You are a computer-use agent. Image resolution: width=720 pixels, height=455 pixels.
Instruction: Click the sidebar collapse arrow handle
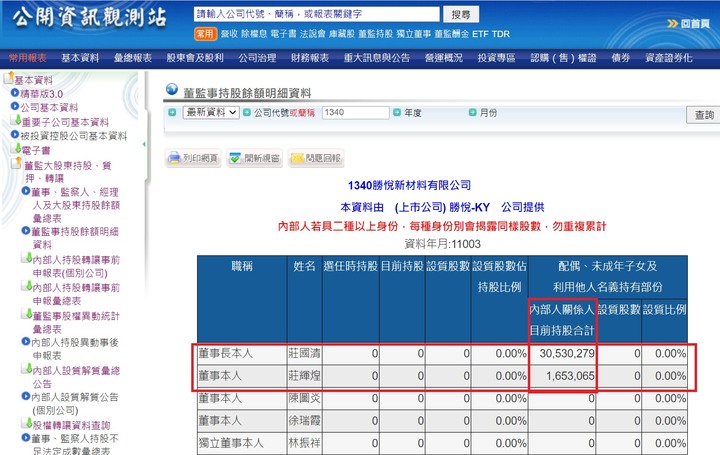tap(144, 144)
